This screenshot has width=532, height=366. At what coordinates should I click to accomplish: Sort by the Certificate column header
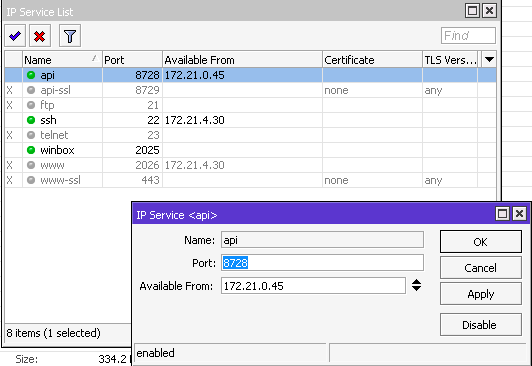pyautogui.click(x=372, y=60)
